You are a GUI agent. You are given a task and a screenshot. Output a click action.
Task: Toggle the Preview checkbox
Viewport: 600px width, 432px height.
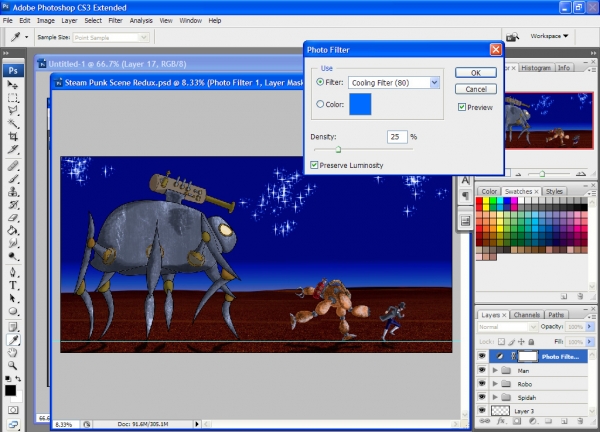click(462, 107)
